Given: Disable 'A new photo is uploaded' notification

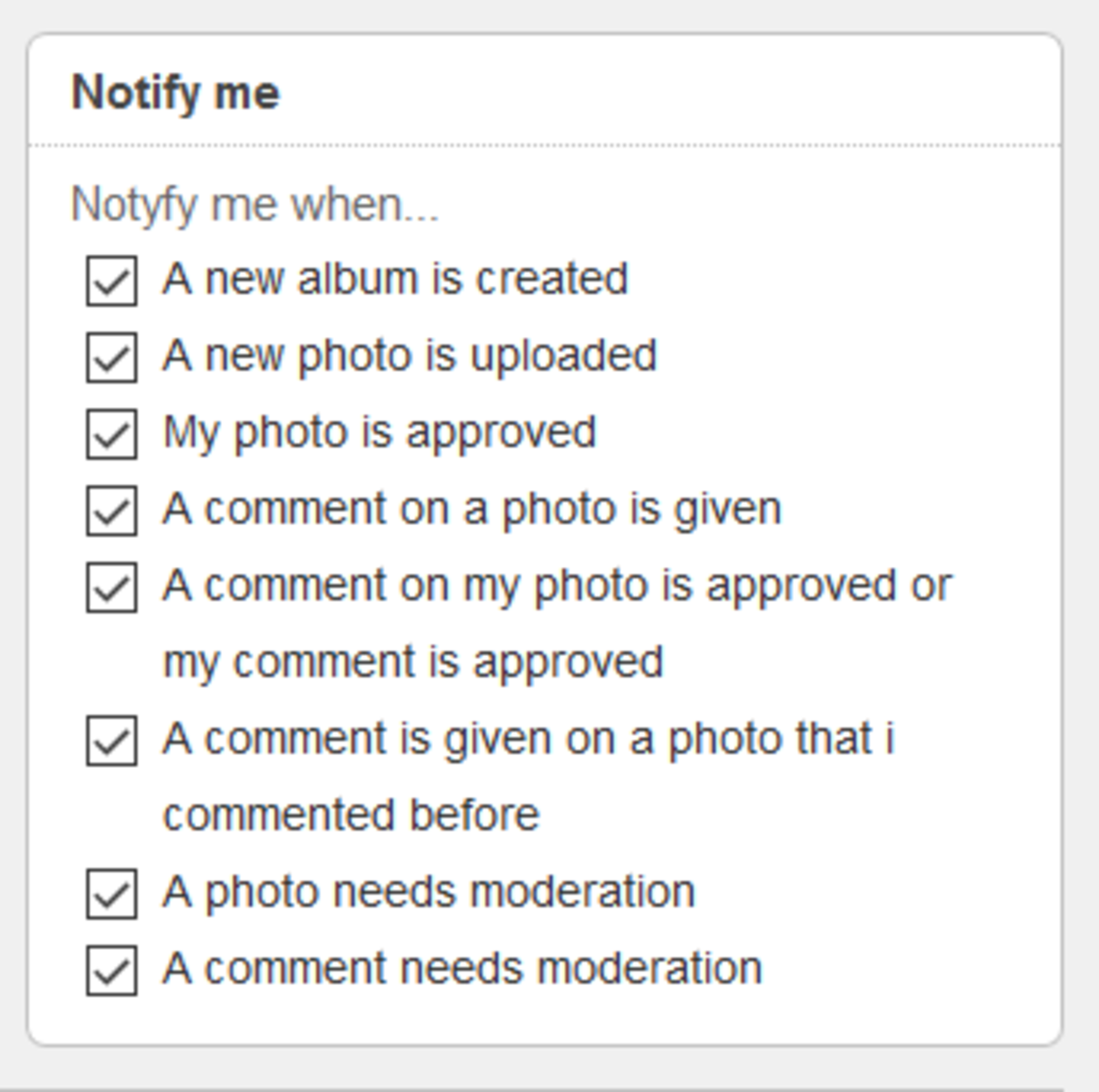Looking at the screenshot, I should click(x=112, y=357).
